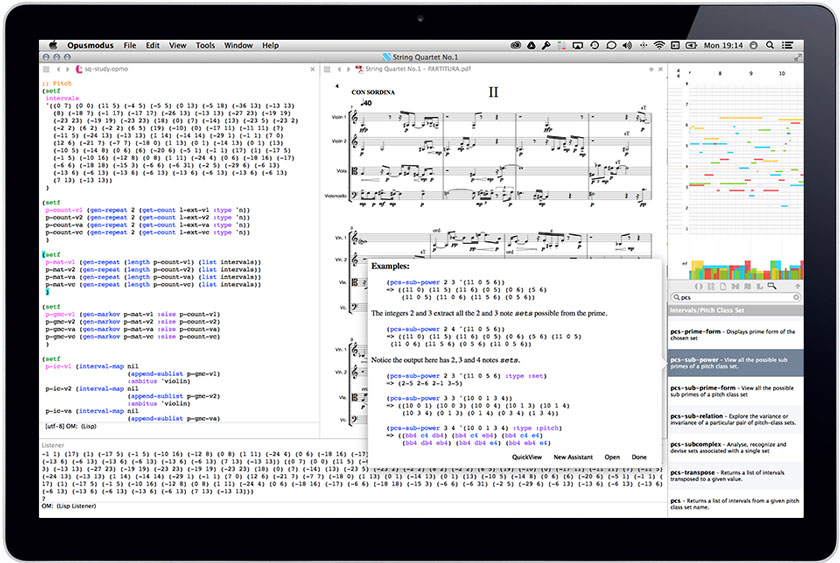
Task: Click OM: (Lisp Listener) status text
Action: coord(69,506)
